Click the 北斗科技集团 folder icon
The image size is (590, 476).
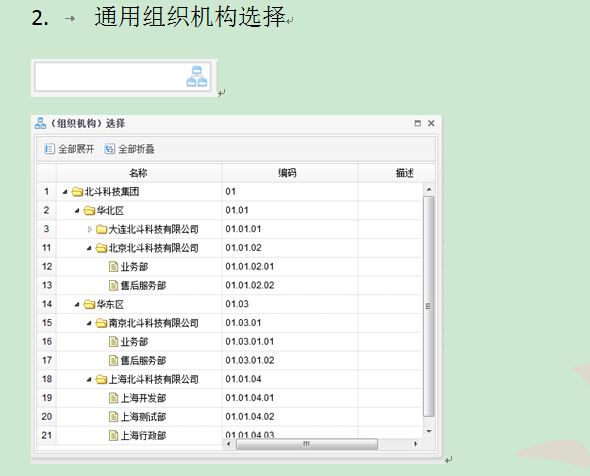point(77,192)
